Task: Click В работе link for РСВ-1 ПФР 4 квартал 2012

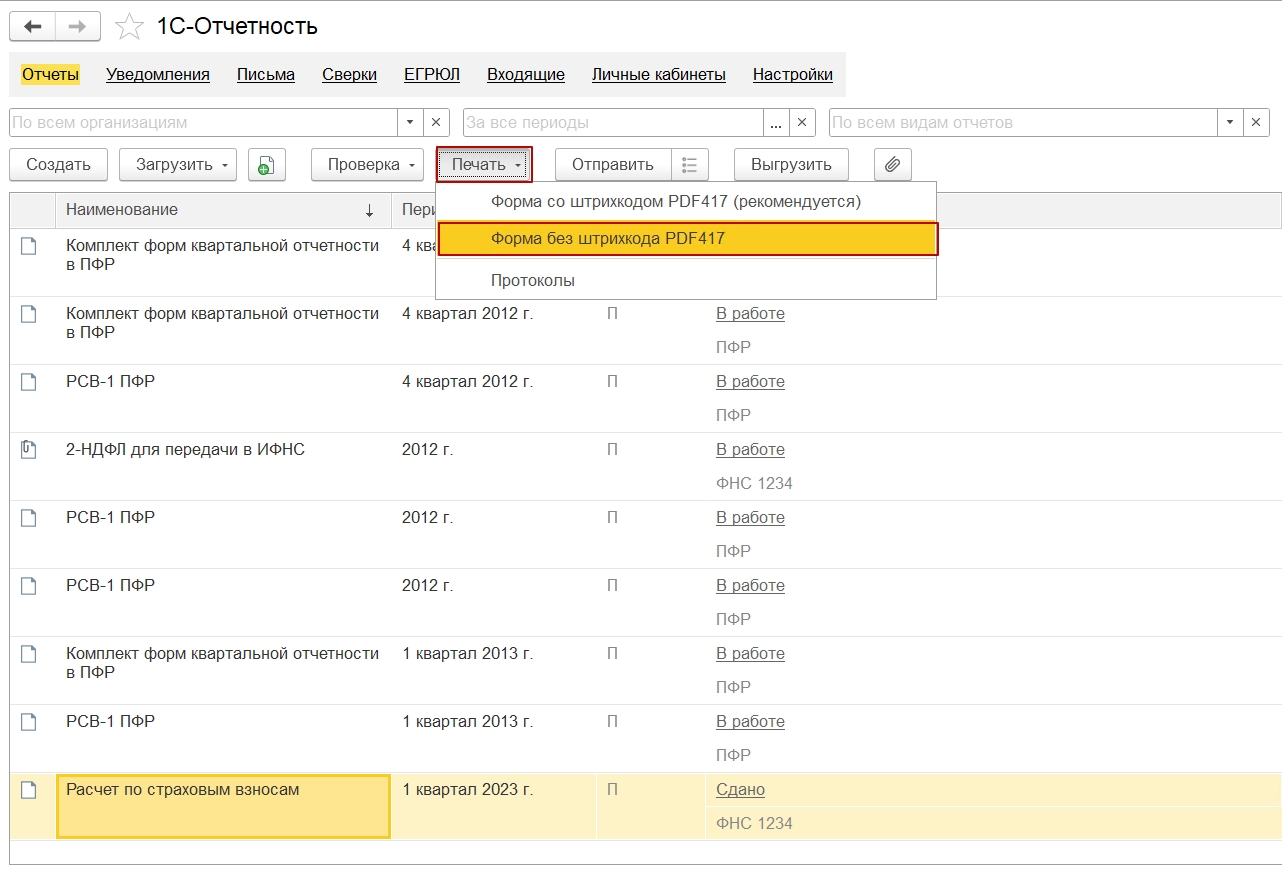Action: pyautogui.click(x=750, y=382)
